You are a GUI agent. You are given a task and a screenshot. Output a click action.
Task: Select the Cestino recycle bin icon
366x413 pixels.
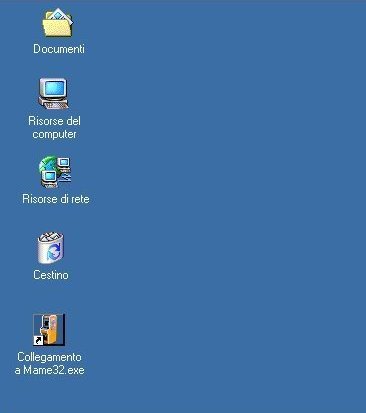point(50,248)
